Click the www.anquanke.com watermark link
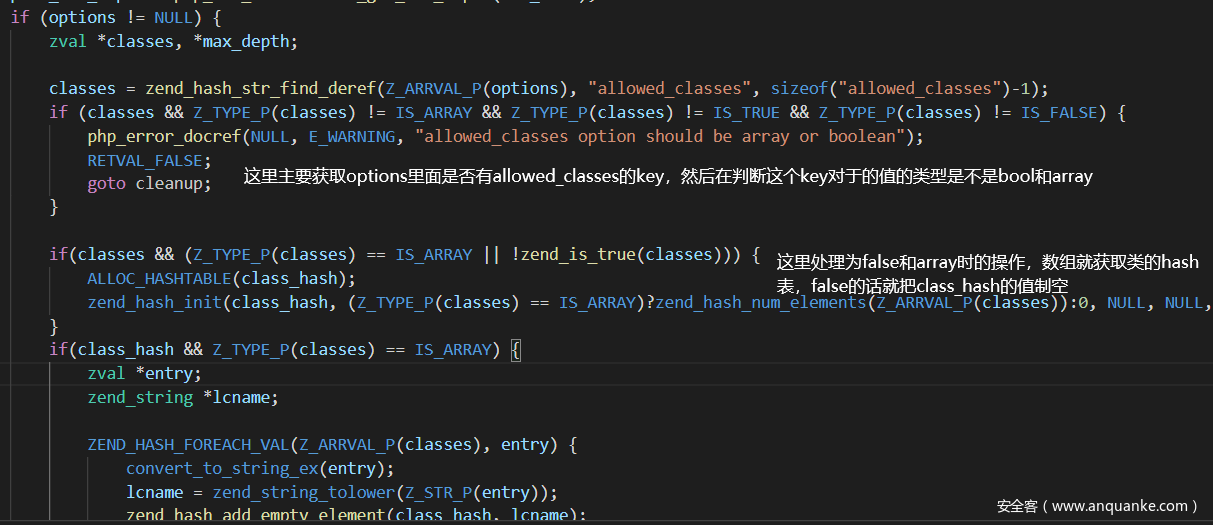Viewport: 1213px width, 525px height. point(1096,506)
